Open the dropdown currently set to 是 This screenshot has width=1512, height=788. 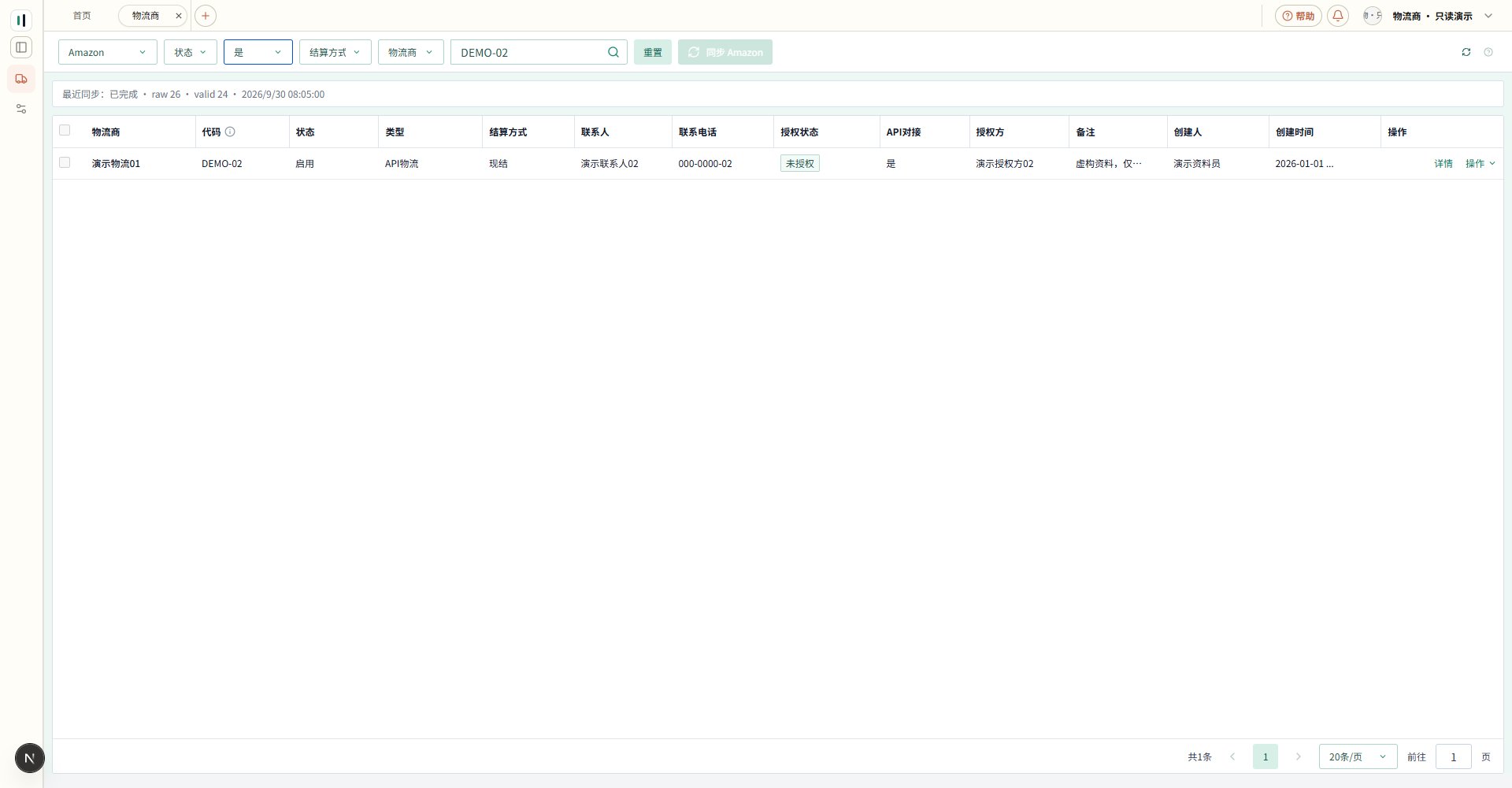coord(258,52)
